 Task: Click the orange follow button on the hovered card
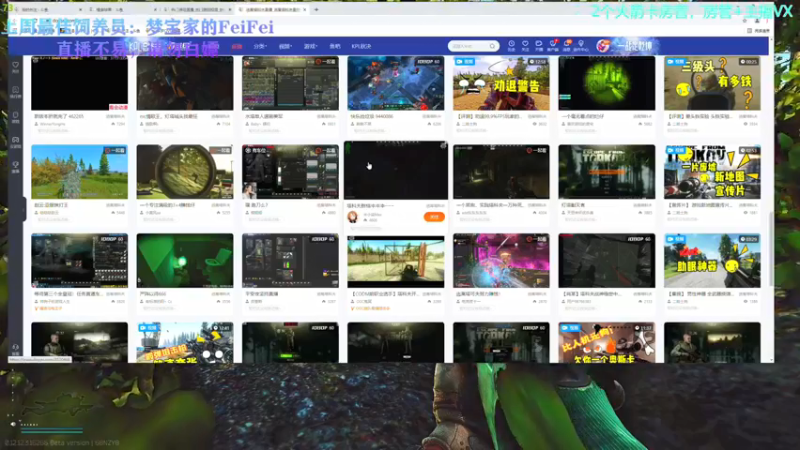[x=434, y=217]
